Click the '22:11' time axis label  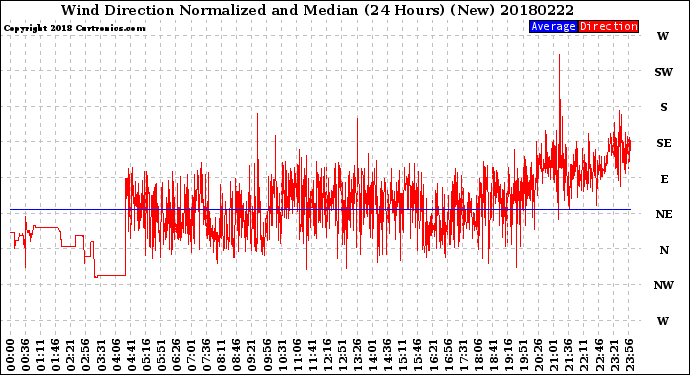click(x=584, y=355)
